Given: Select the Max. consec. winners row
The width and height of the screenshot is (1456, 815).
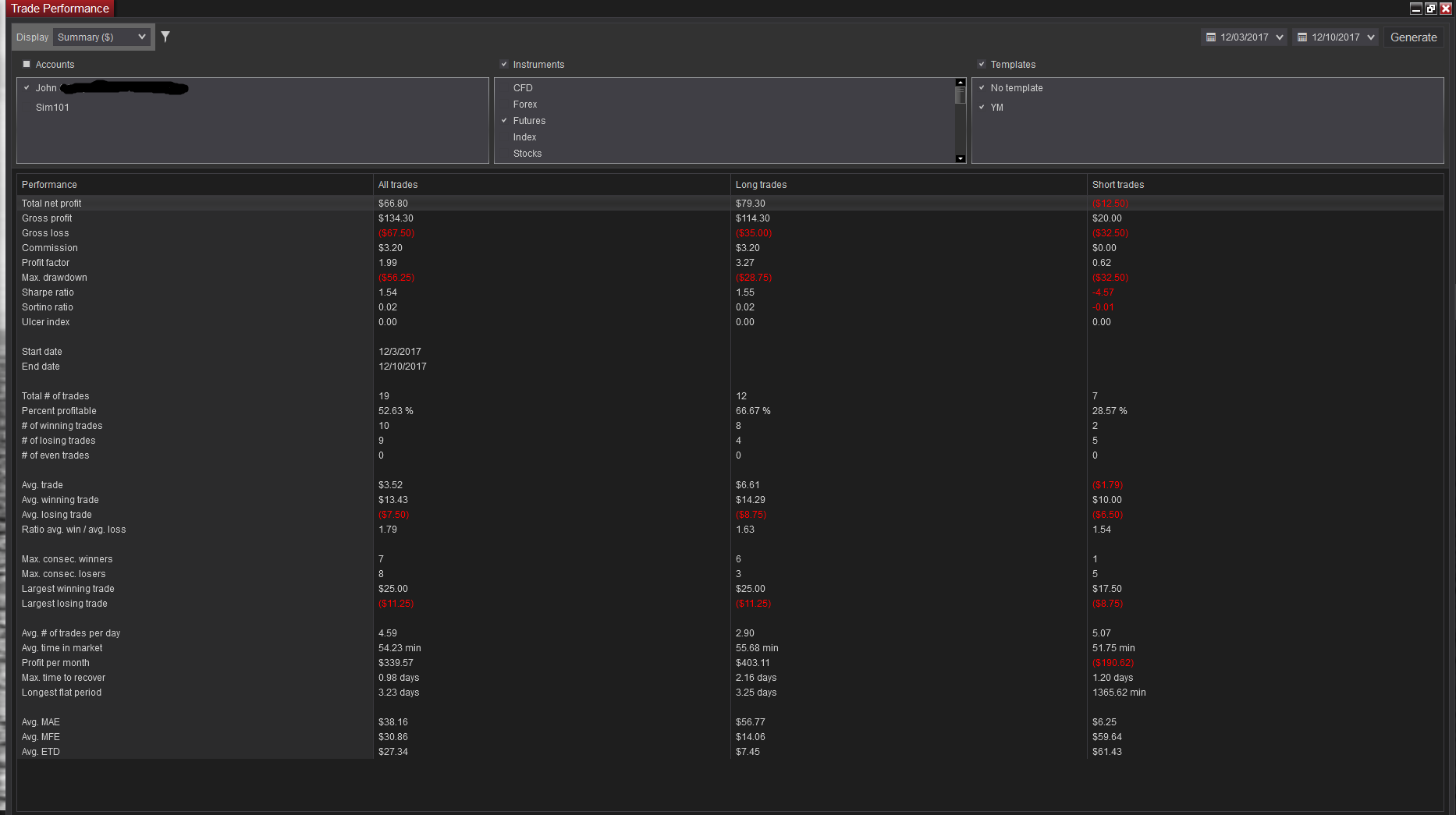Looking at the screenshot, I should [x=730, y=559].
